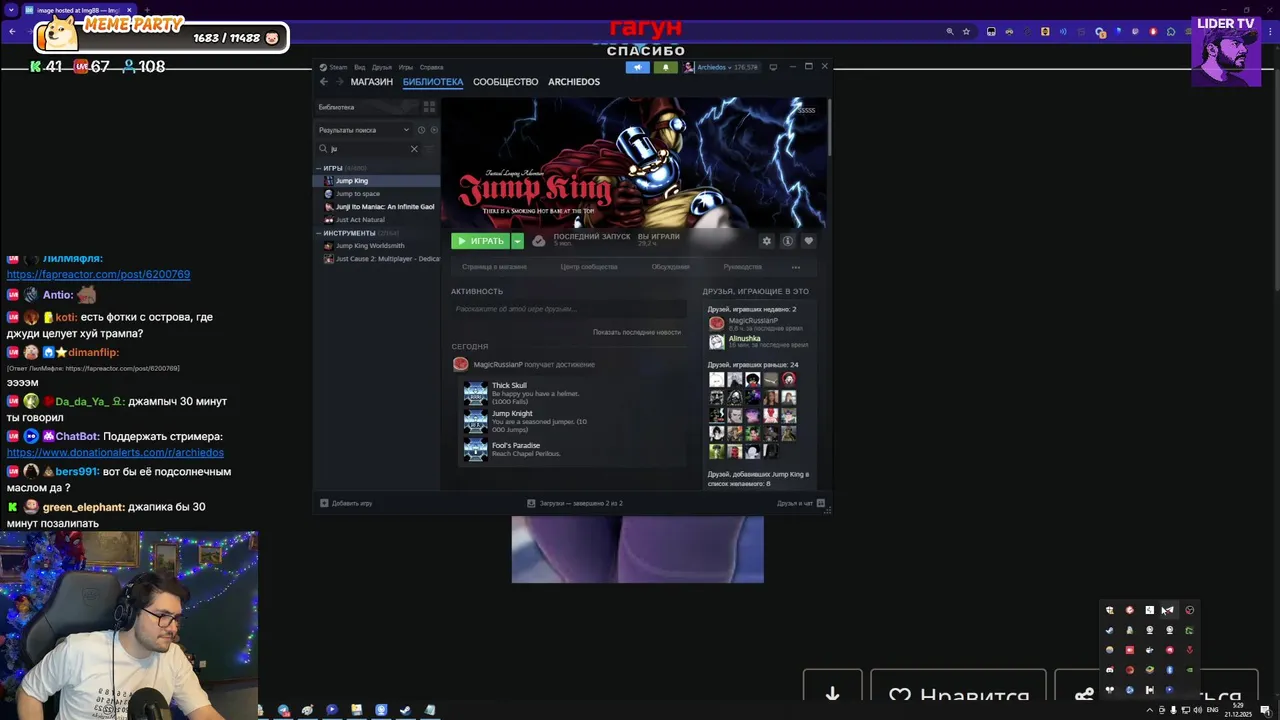Select Jump King in library list
Viewport: 1280px width, 720px height.
[x=378, y=181]
